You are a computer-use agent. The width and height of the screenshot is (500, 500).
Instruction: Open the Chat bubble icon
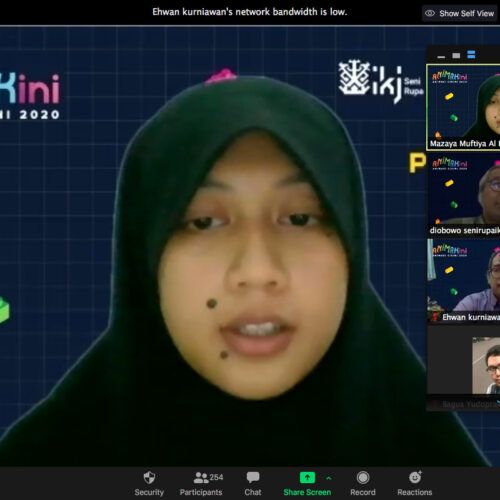click(253, 478)
